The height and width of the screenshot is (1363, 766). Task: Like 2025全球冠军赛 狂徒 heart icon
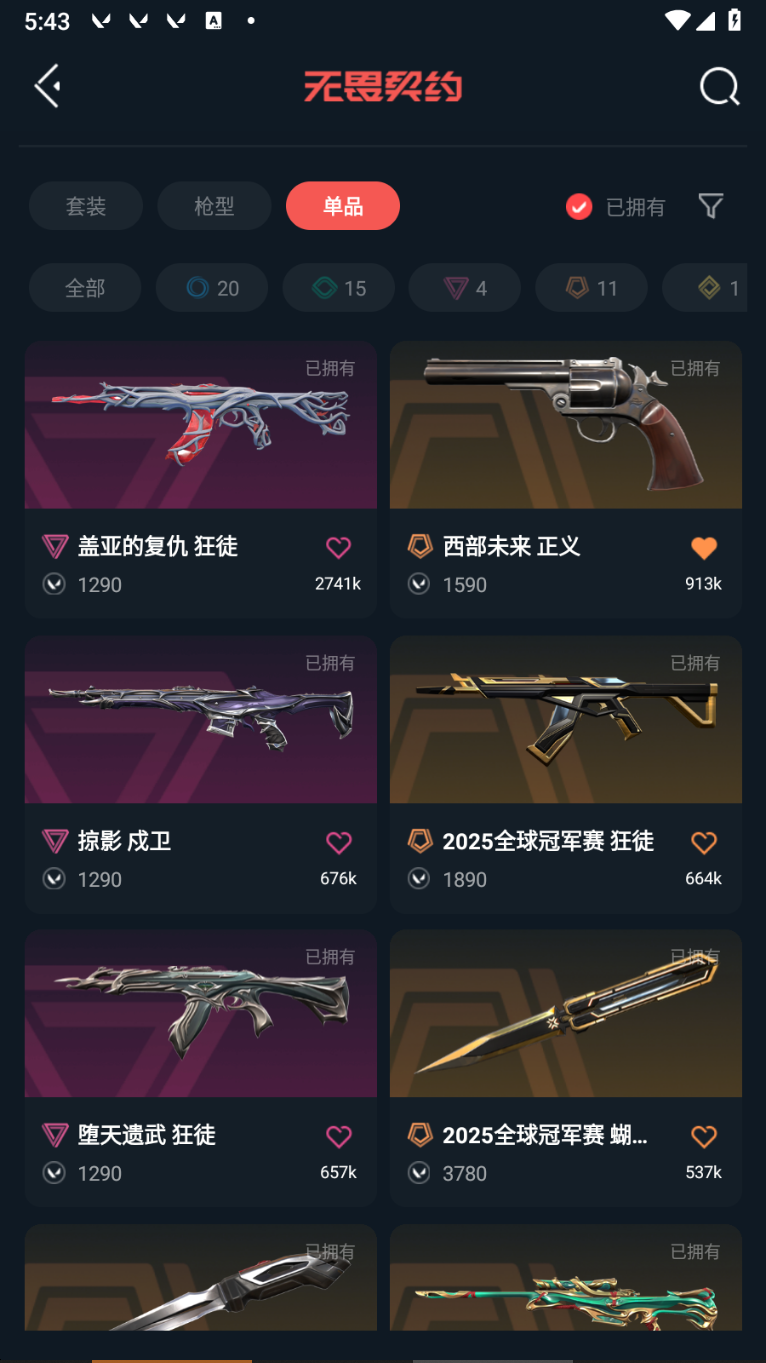[x=704, y=842]
